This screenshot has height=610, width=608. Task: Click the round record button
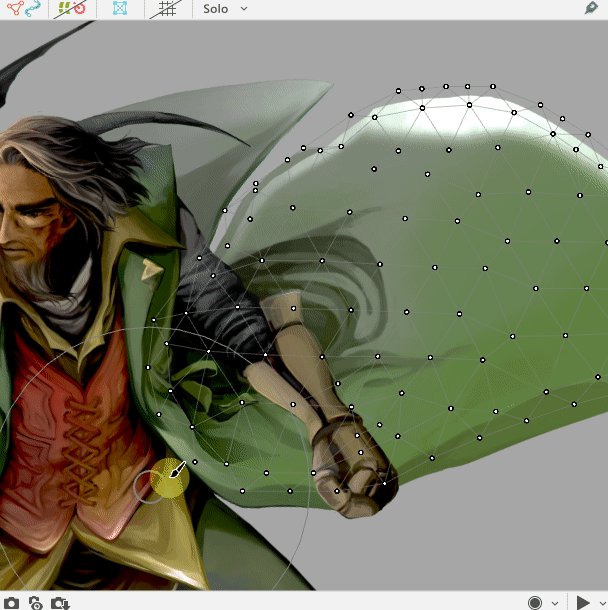tap(535, 603)
